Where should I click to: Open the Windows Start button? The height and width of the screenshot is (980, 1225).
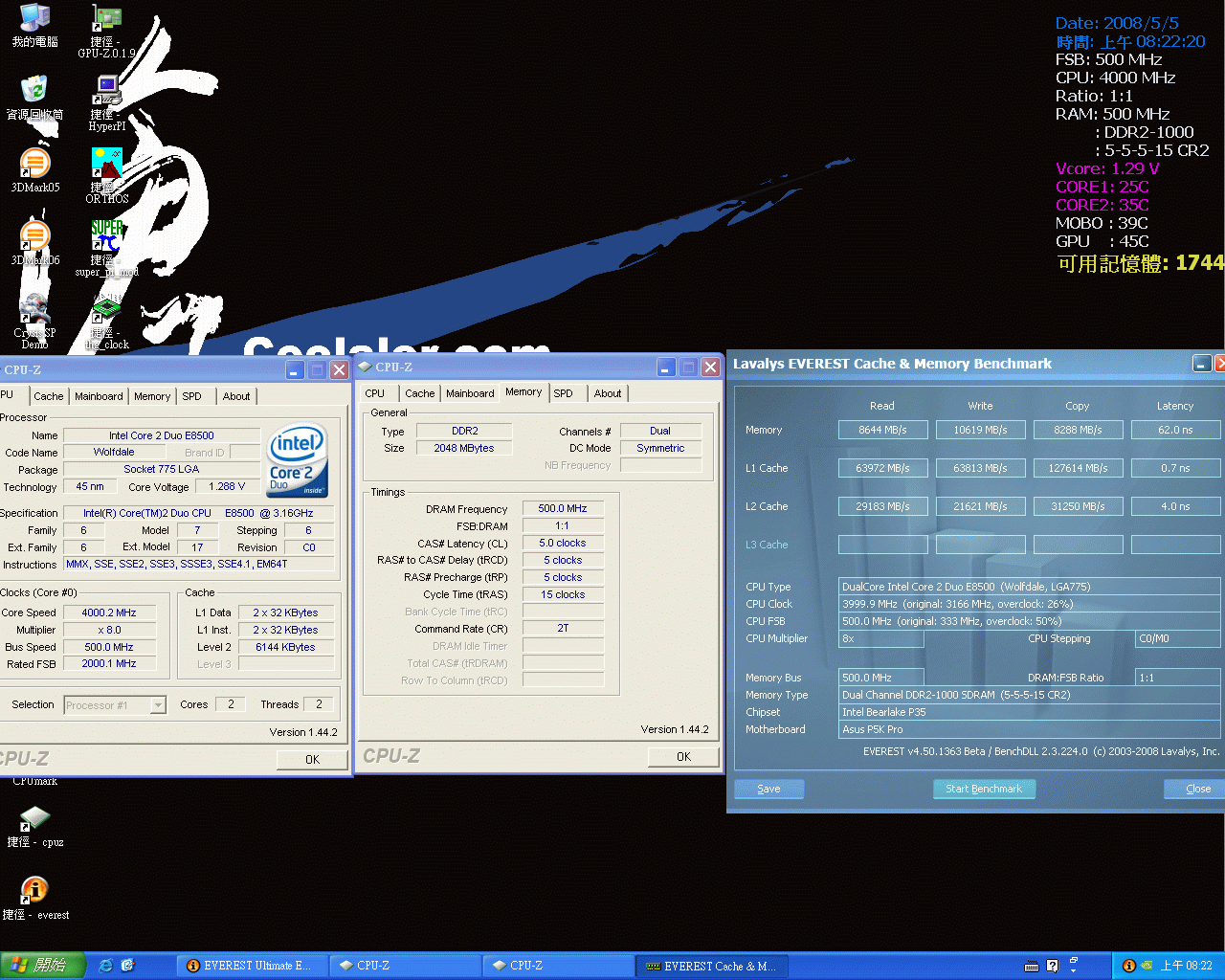42,966
